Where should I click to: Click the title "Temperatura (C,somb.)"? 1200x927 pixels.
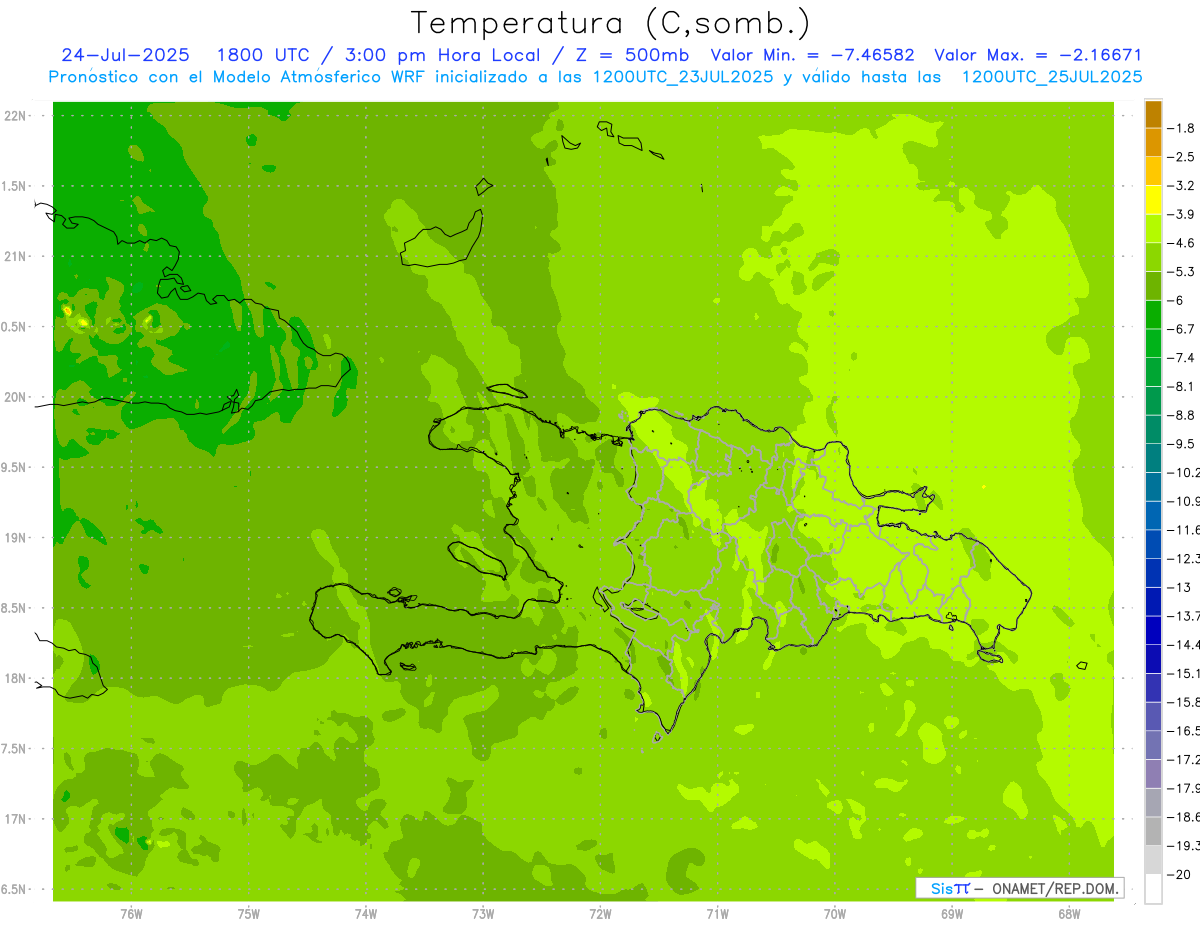[x=611, y=24]
